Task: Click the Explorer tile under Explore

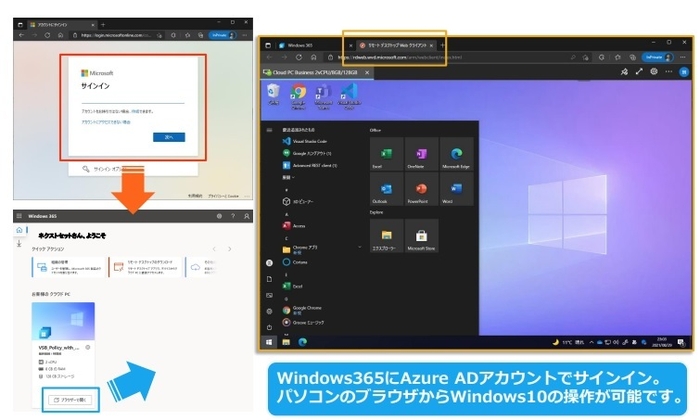Action: point(386,236)
